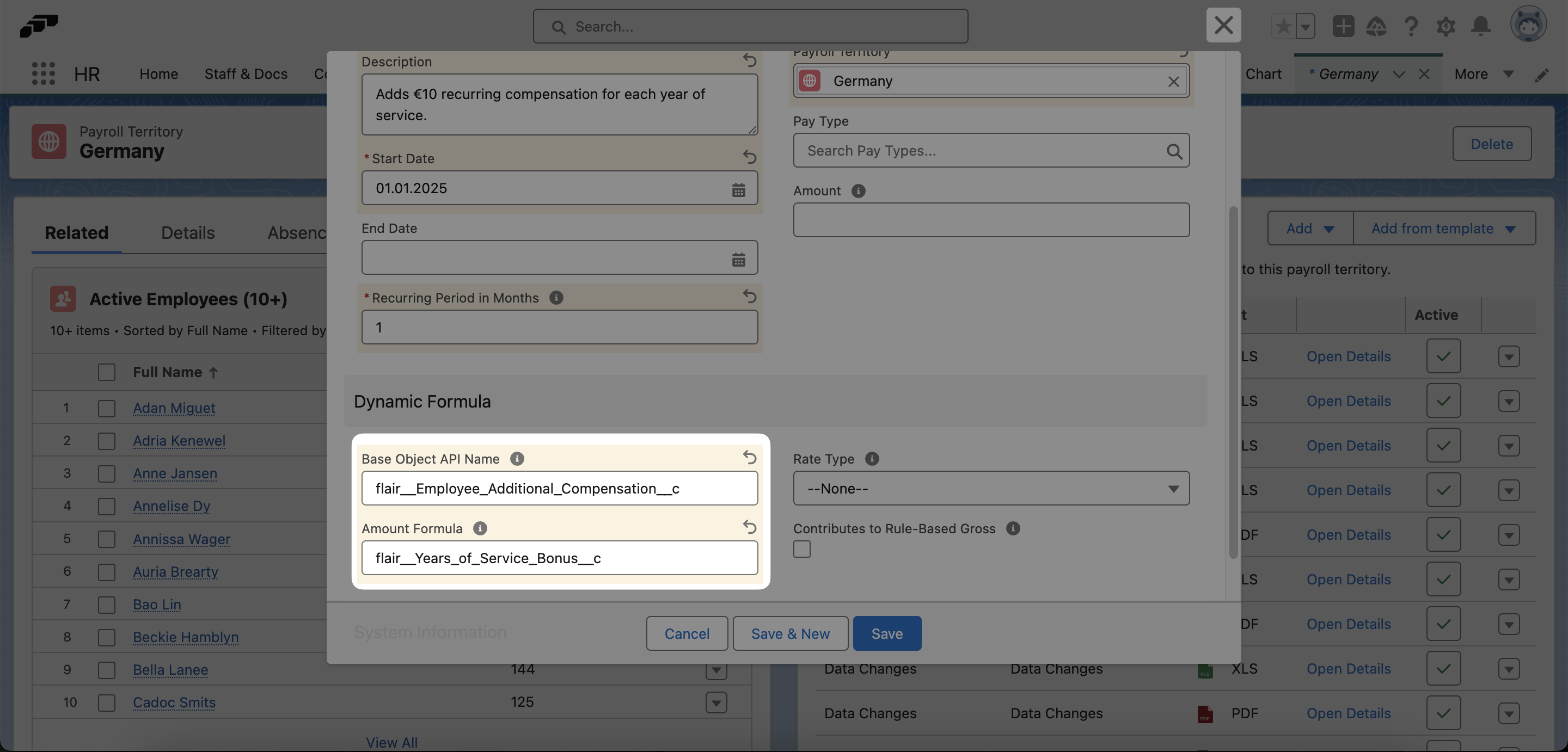
Task: Reset Start Date using its undo icon
Action: [749, 158]
